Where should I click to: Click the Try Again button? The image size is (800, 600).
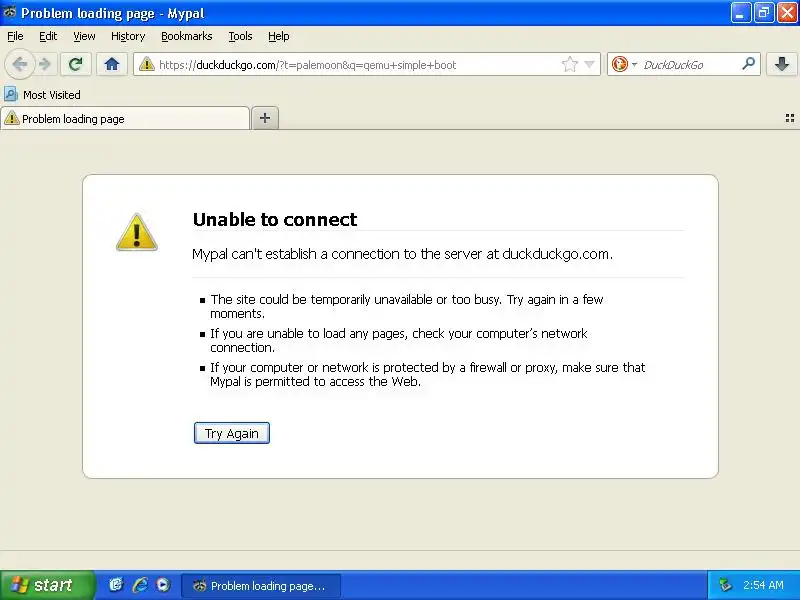point(232,433)
